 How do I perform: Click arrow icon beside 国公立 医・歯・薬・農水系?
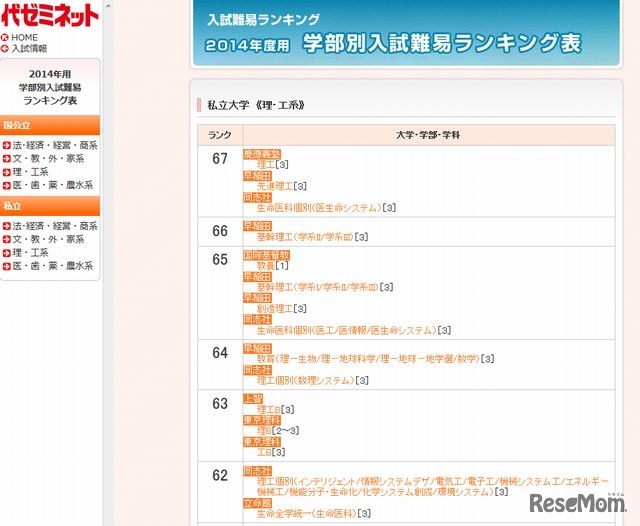click(x=7, y=185)
